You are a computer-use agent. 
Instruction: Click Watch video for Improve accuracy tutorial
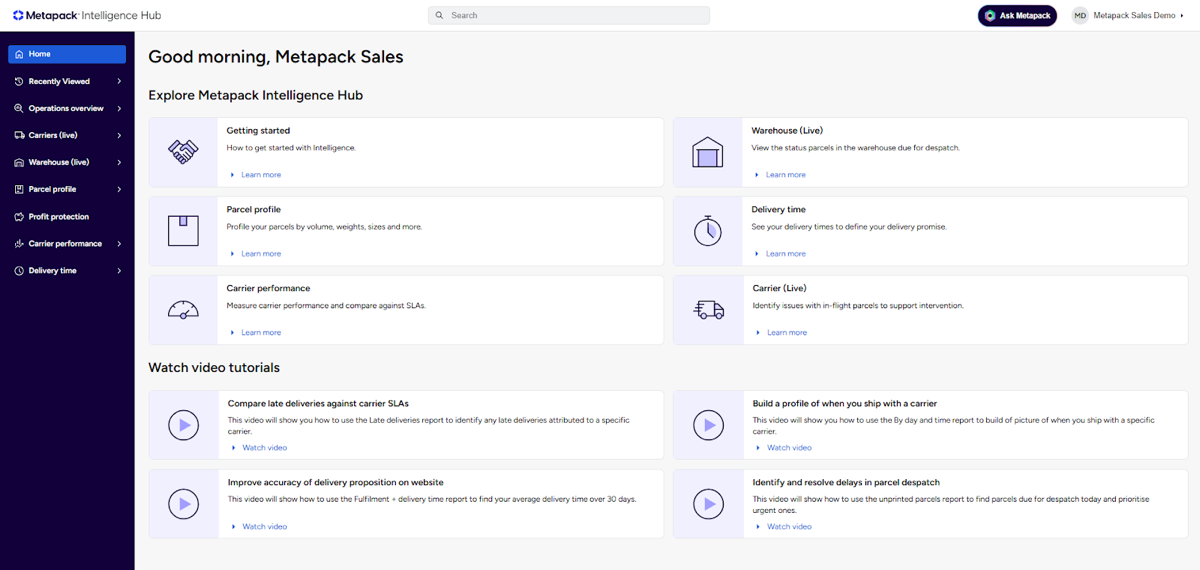pos(264,527)
